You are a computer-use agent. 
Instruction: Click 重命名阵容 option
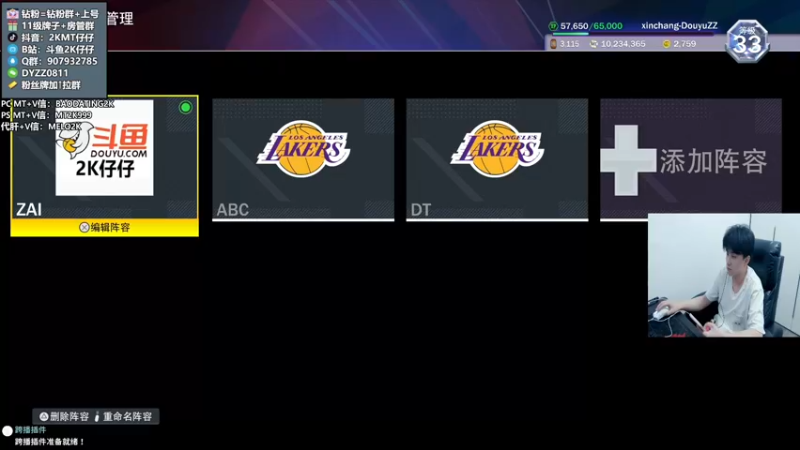123,416
